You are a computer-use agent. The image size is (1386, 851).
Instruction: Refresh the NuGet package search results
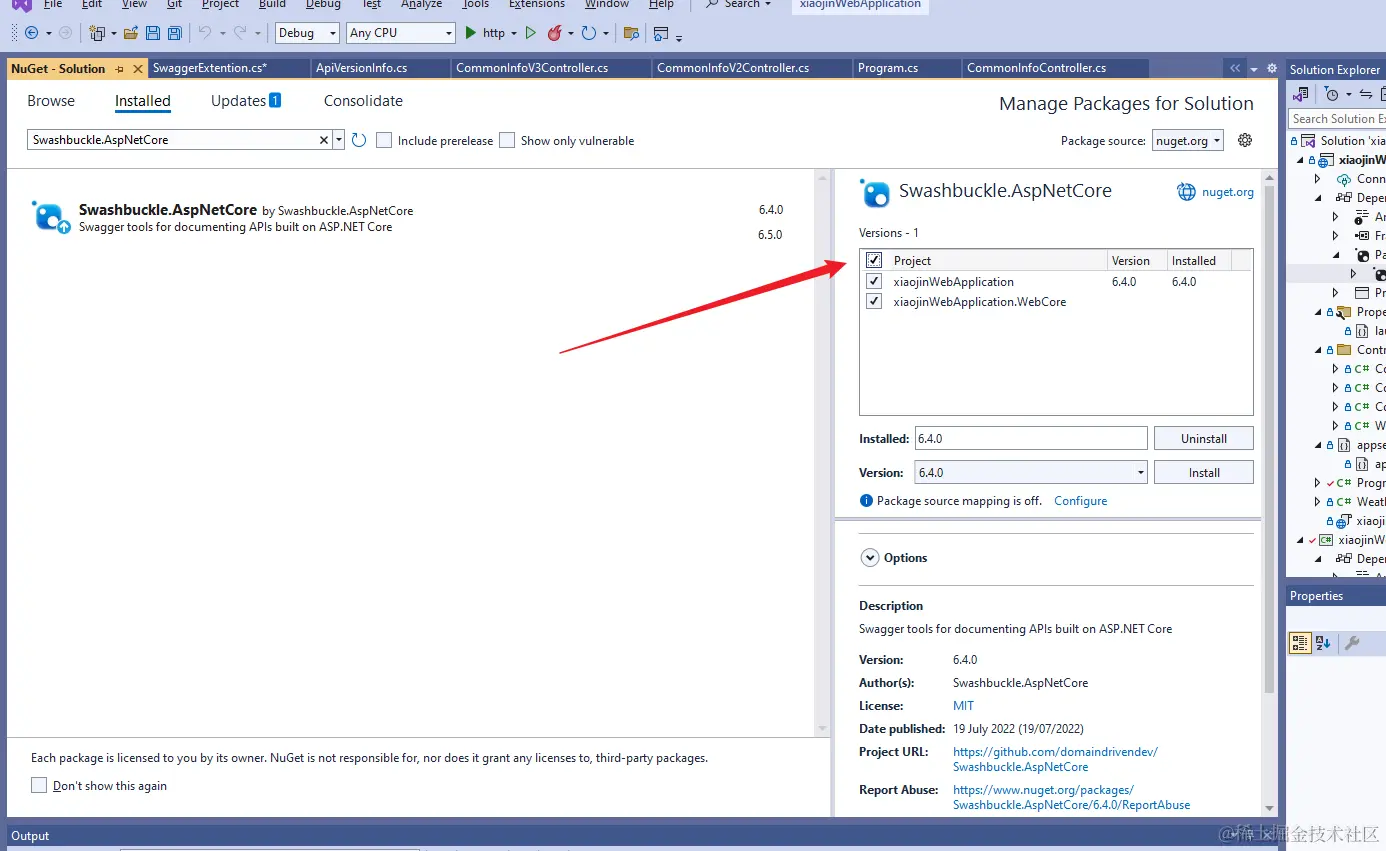(x=359, y=140)
